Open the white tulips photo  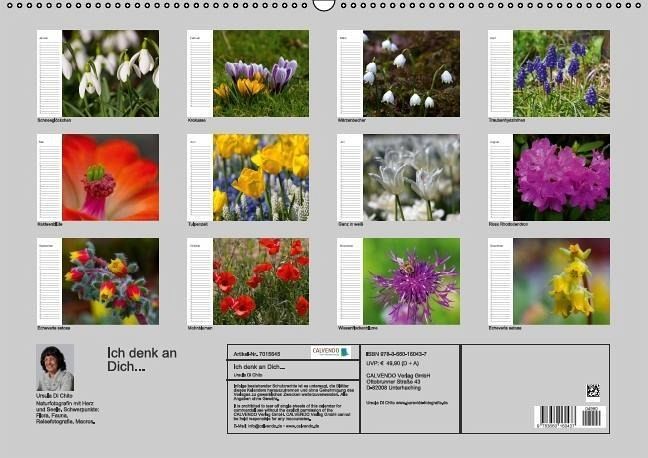click(x=411, y=177)
